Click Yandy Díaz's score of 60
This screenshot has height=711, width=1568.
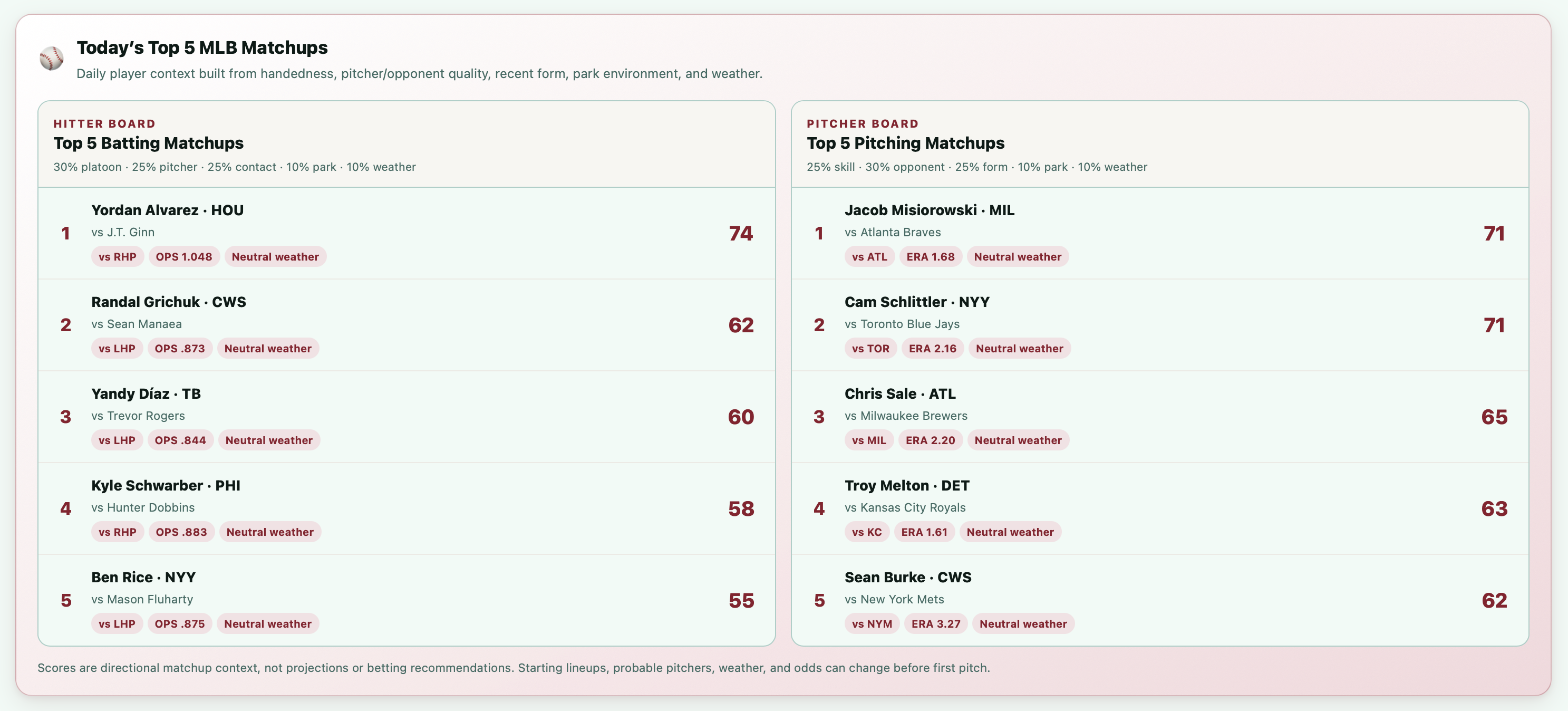[x=741, y=418]
